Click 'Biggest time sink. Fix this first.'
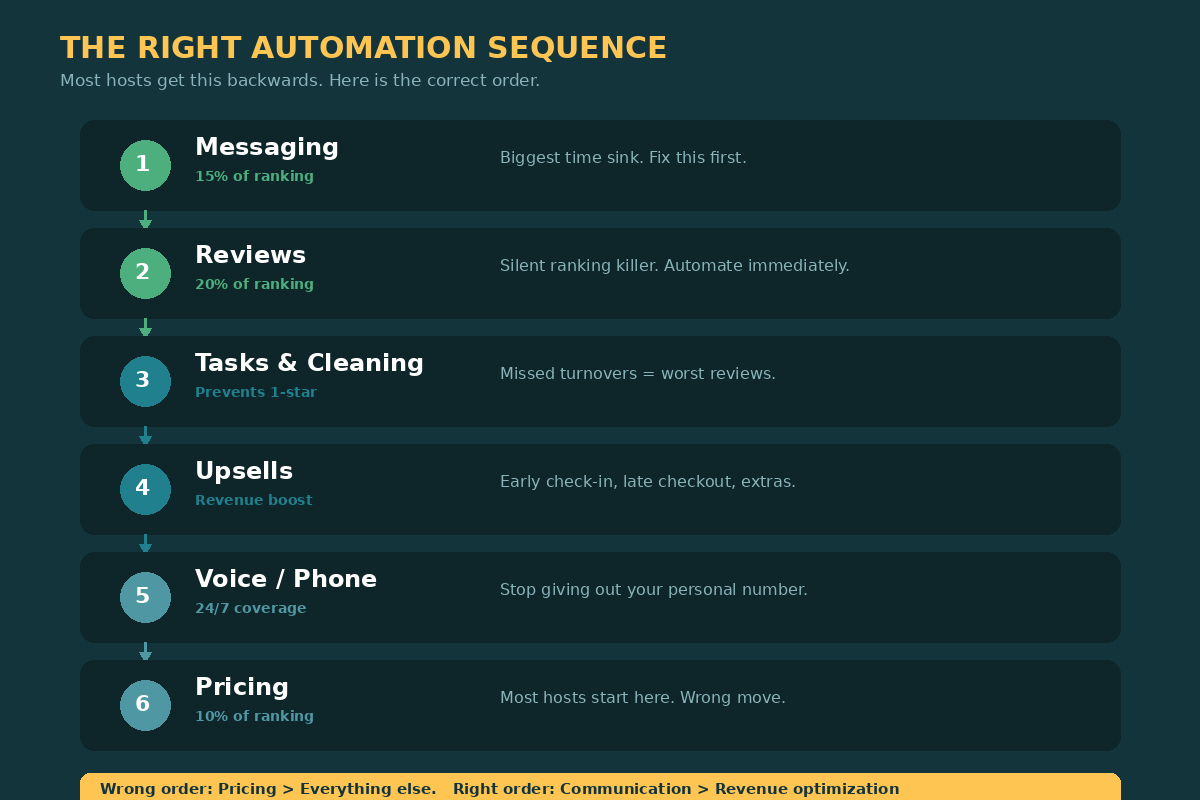 tap(623, 158)
